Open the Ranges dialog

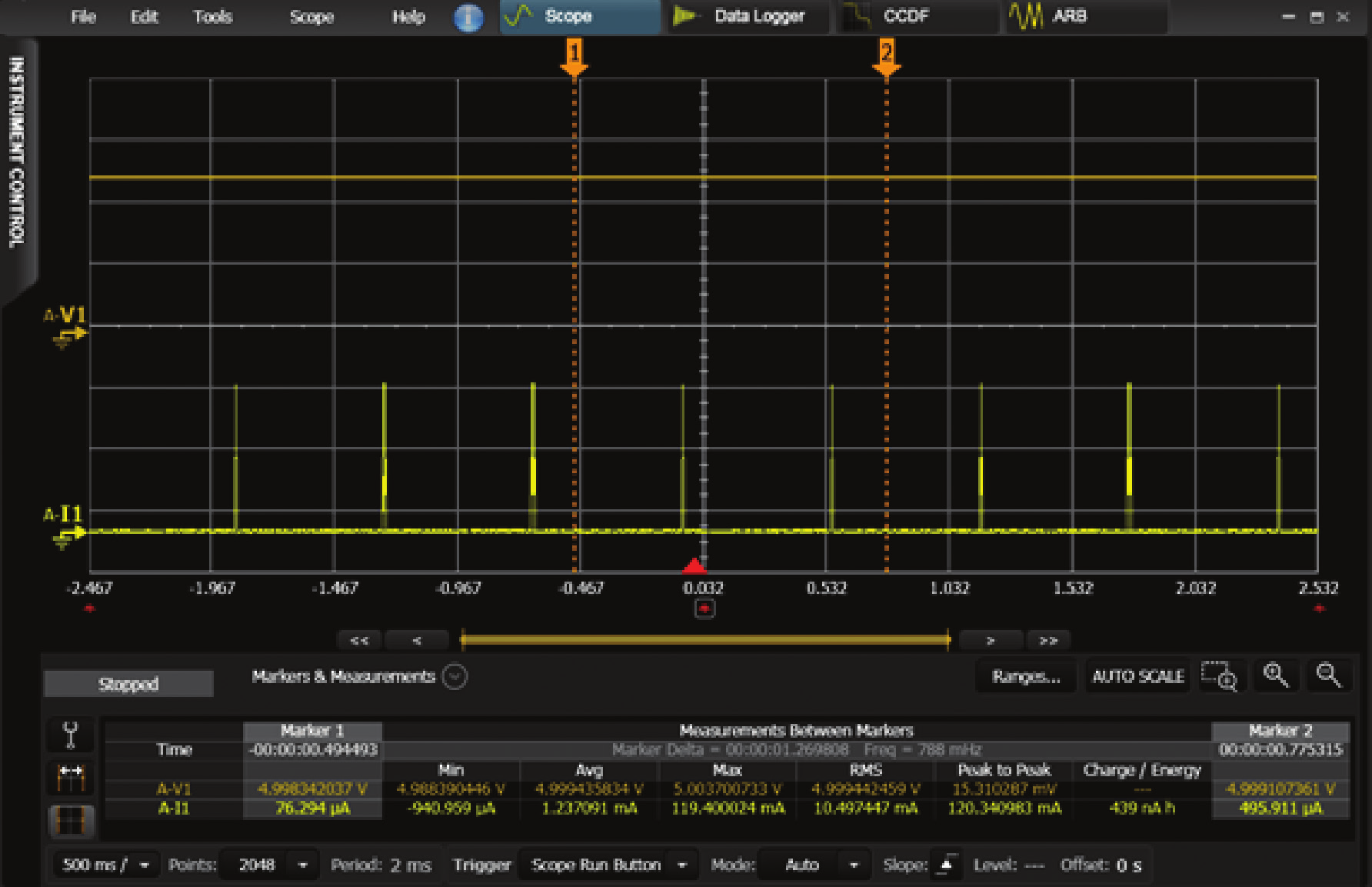pos(1026,677)
